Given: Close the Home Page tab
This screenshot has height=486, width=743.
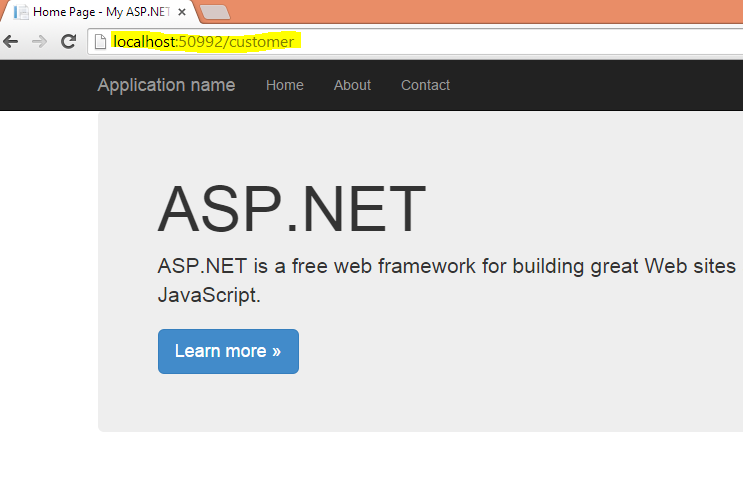Looking at the screenshot, I should pyautogui.click(x=181, y=12).
